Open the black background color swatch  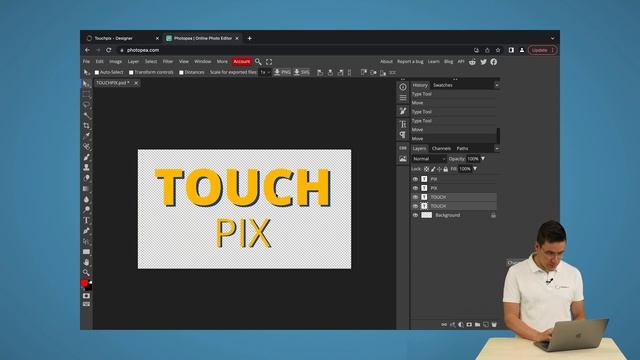[x=89, y=287]
